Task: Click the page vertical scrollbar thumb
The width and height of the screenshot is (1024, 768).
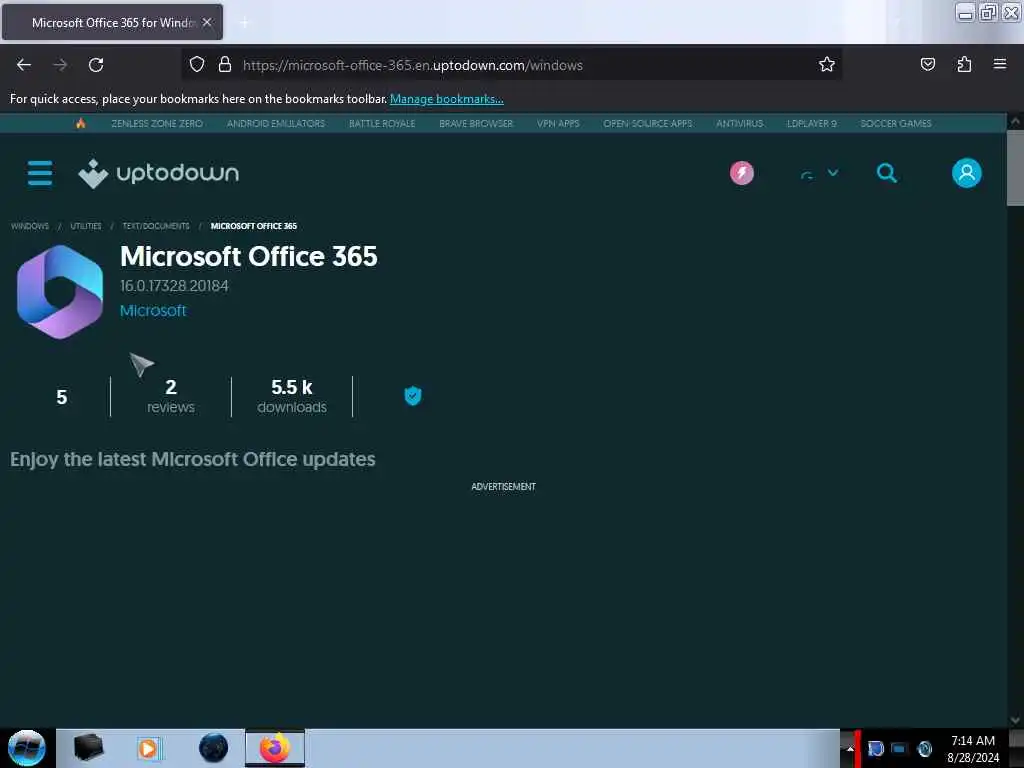Action: pyautogui.click(x=1015, y=168)
